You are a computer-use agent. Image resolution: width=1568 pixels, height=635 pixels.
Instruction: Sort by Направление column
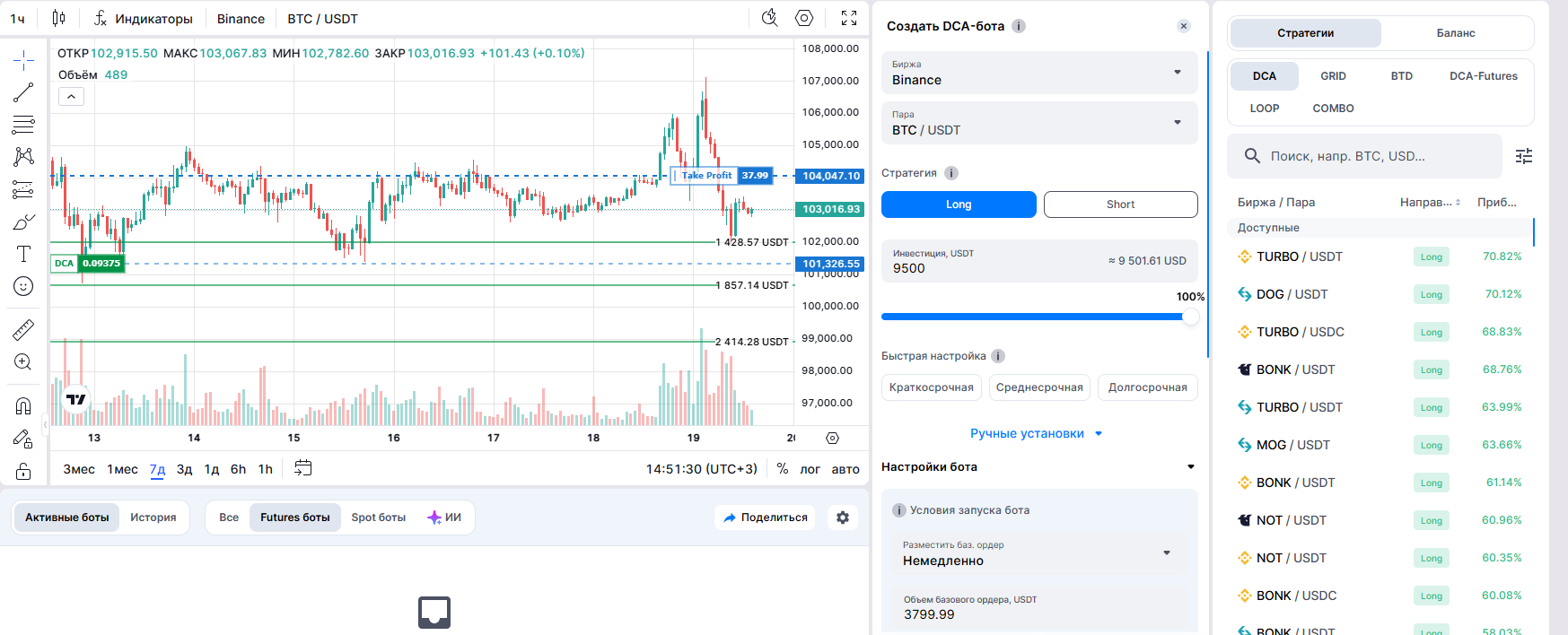click(1430, 203)
